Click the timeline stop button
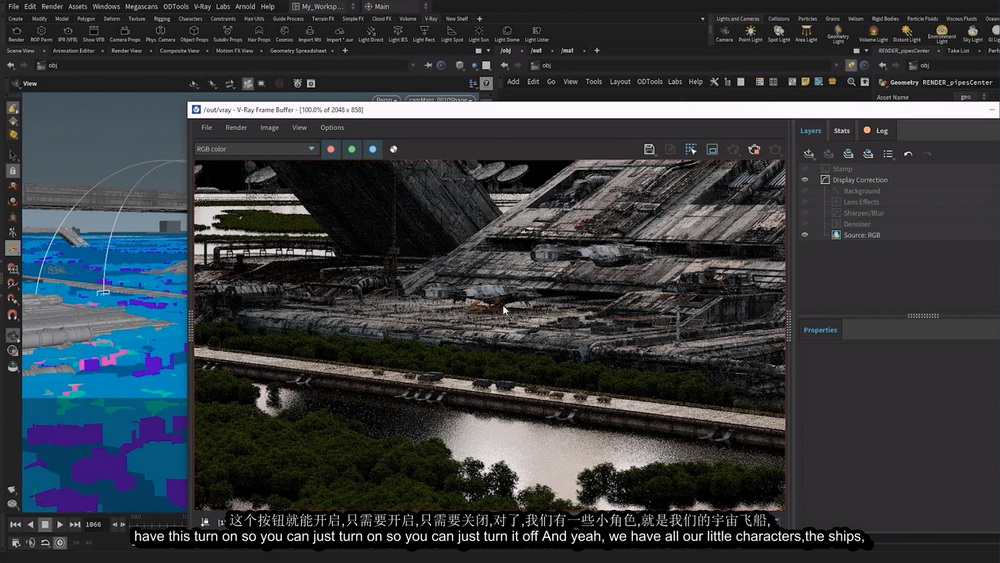The height and width of the screenshot is (563, 1000). coord(45,524)
